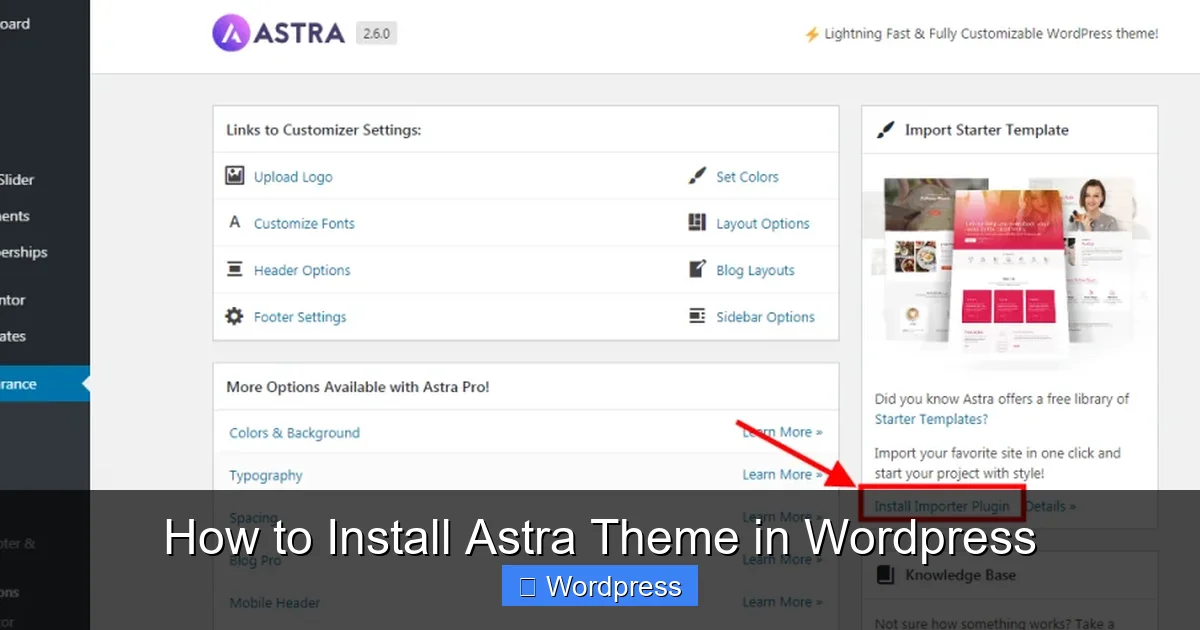
Task: Click the Footer Settings gear icon
Action: point(235,317)
